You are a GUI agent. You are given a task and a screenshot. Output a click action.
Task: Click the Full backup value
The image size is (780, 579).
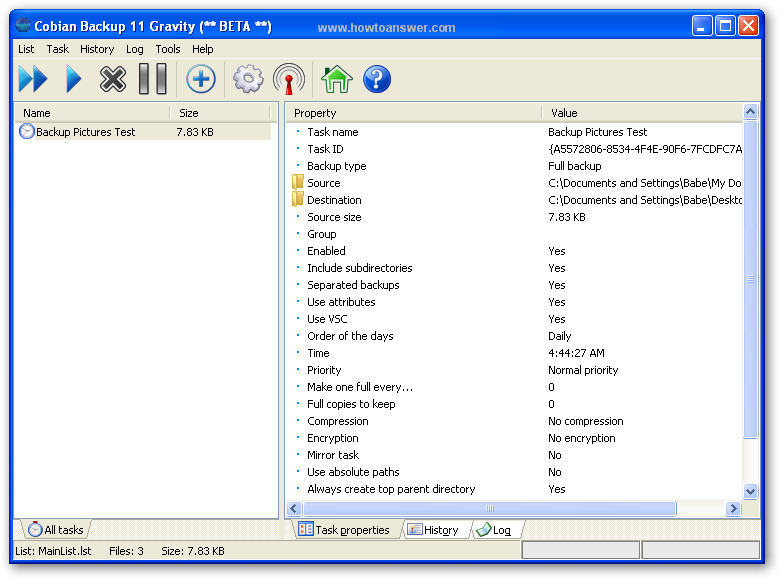(575, 166)
